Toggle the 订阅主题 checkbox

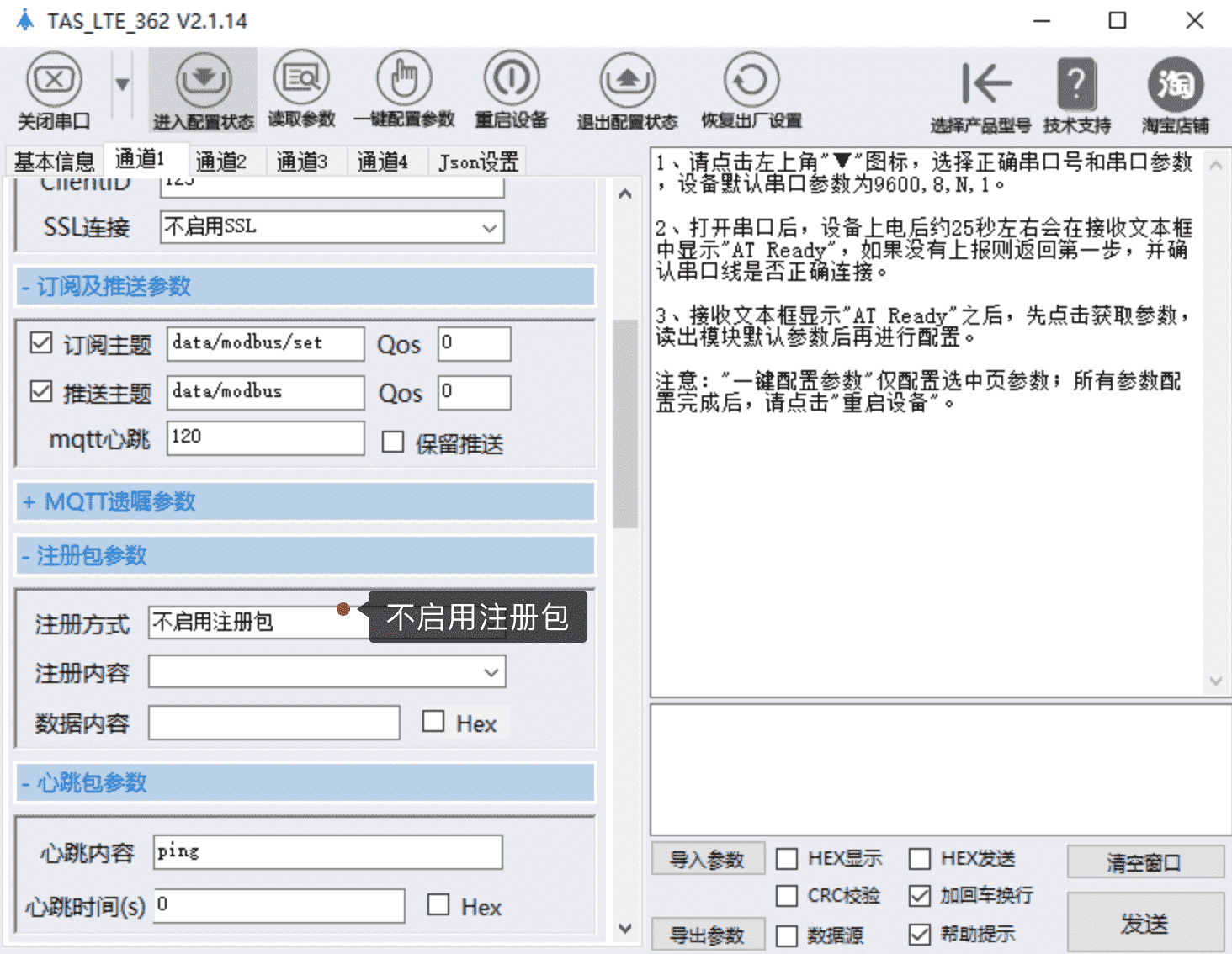click(41, 343)
